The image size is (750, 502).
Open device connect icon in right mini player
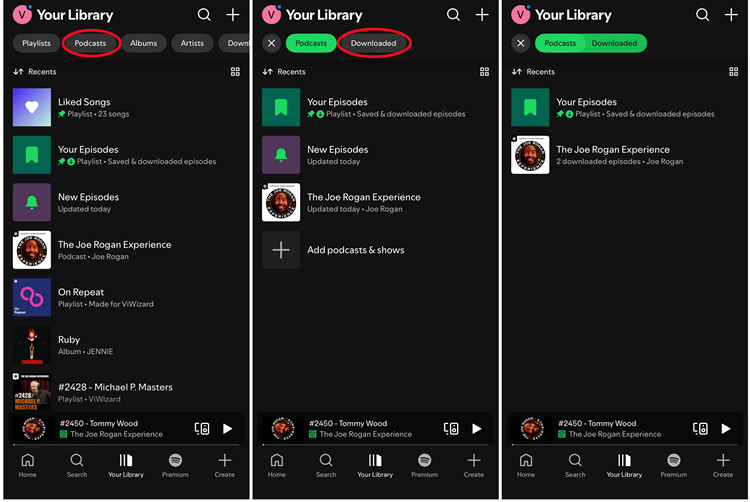click(x=700, y=428)
